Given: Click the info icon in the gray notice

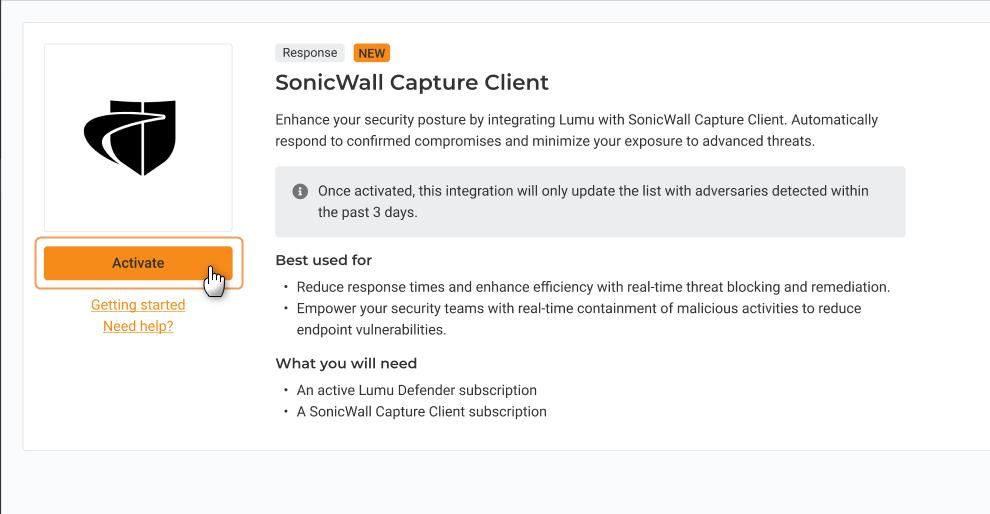Looking at the screenshot, I should (299, 191).
